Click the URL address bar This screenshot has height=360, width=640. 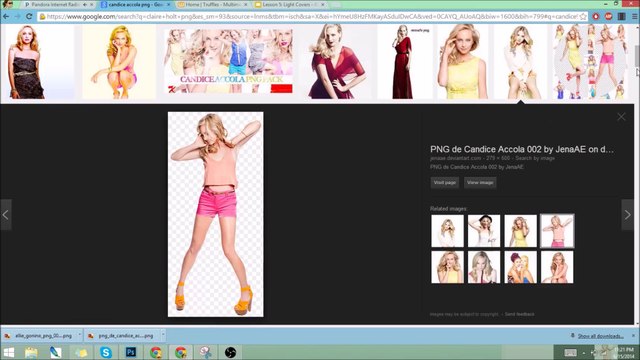[312, 17]
